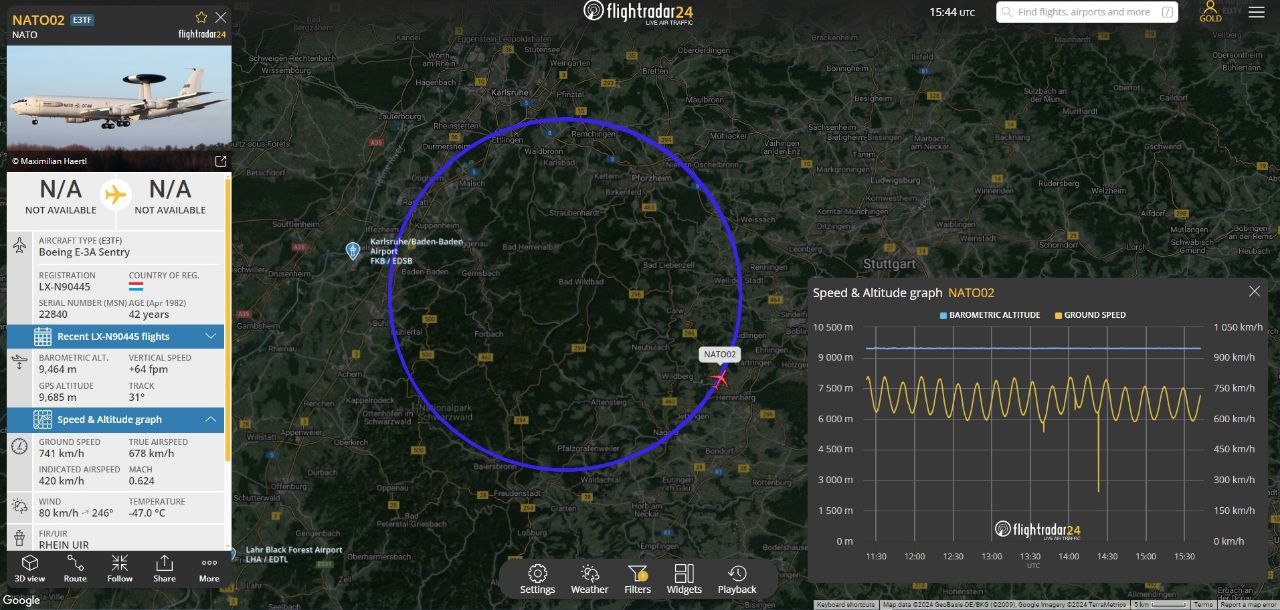Toggle the Ground Speed legend series
Screen dimensions: 1280x610
(x=1090, y=315)
